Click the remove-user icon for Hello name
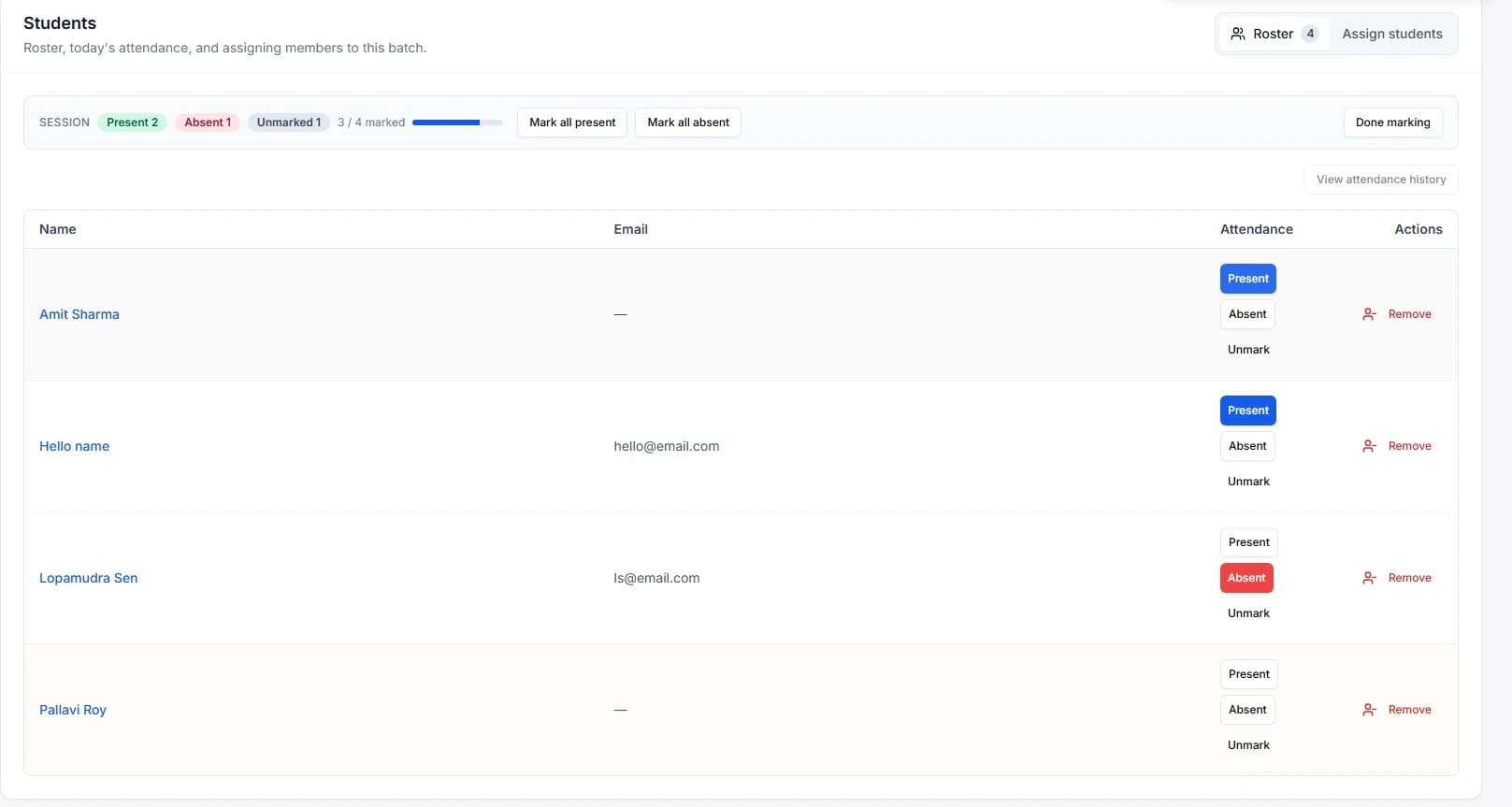The height and width of the screenshot is (807, 1512). (x=1369, y=446)
